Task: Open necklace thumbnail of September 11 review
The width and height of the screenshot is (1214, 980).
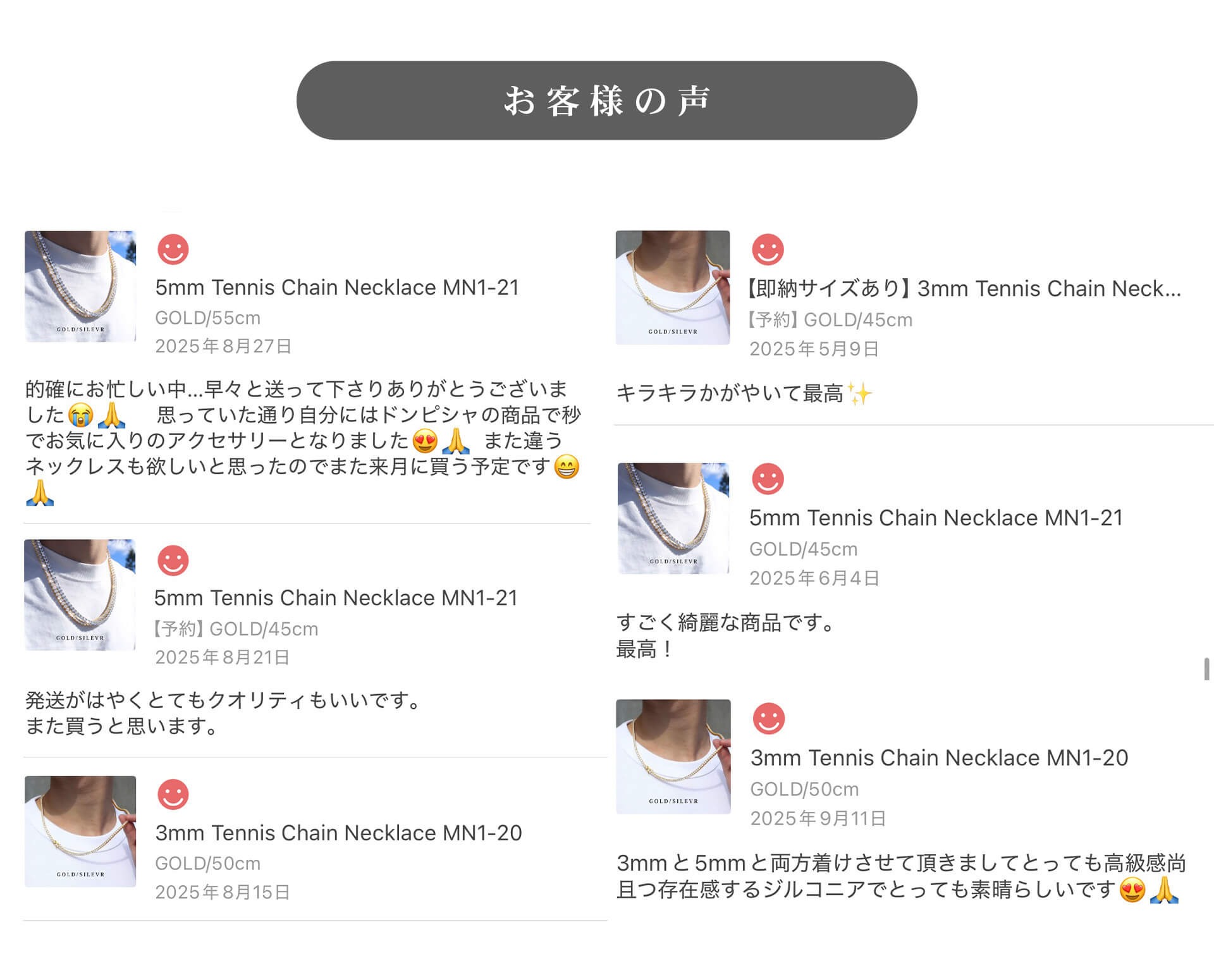Action: (x=673, y=756)
